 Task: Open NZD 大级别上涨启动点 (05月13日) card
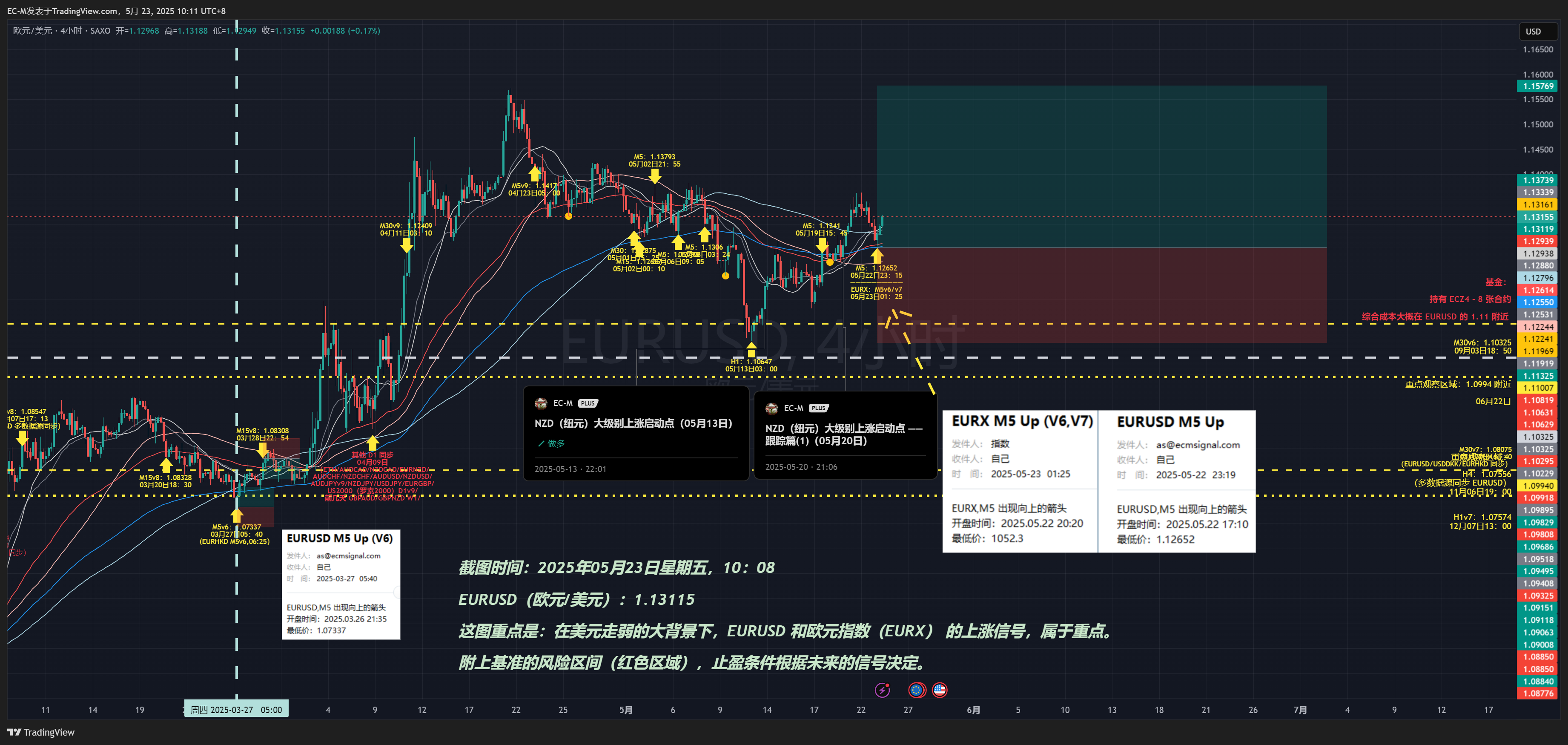coord(636,433)
